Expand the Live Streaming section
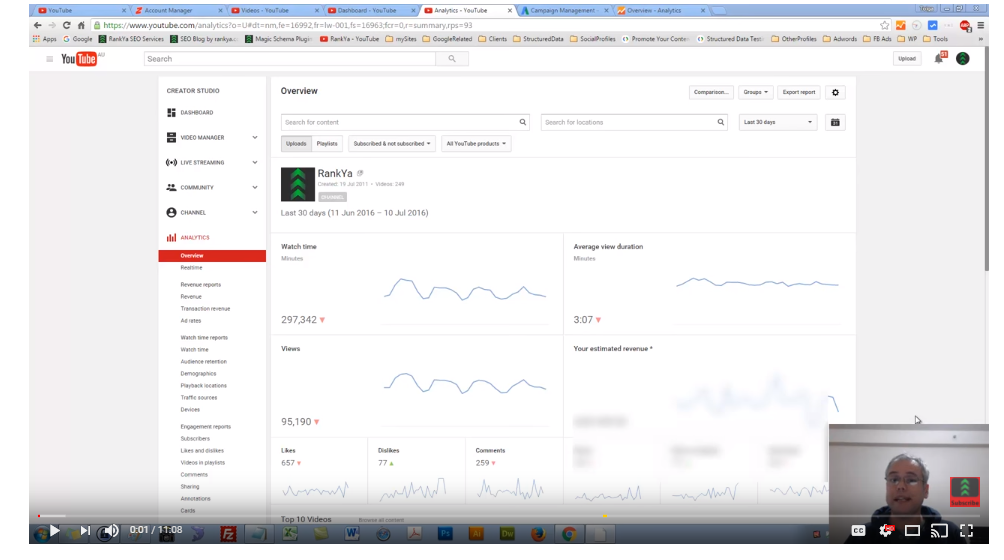 point(255,163)
